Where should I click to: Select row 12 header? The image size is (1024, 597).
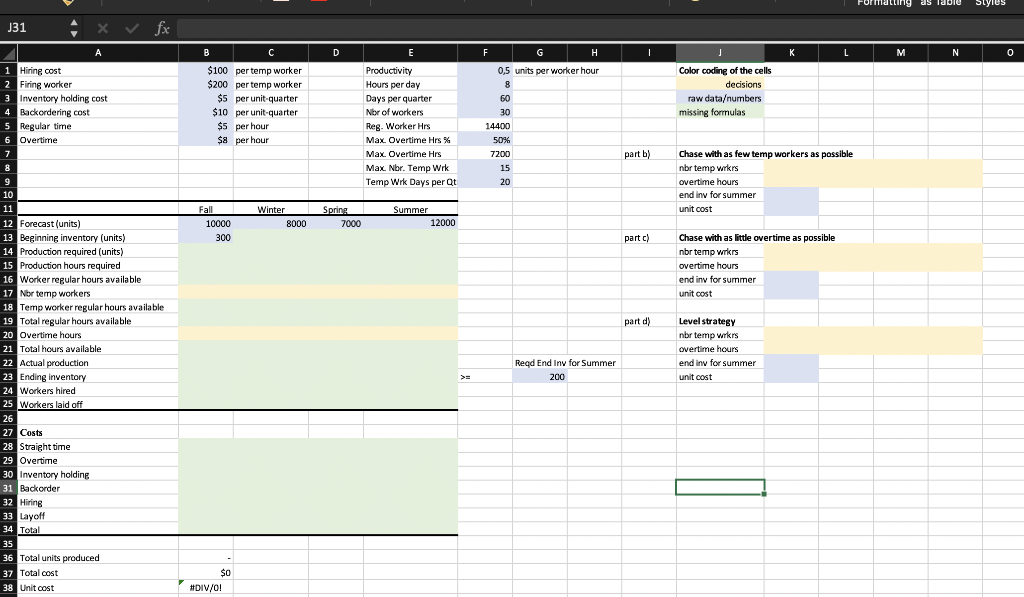pyautogui.click(x=8, y=223)
